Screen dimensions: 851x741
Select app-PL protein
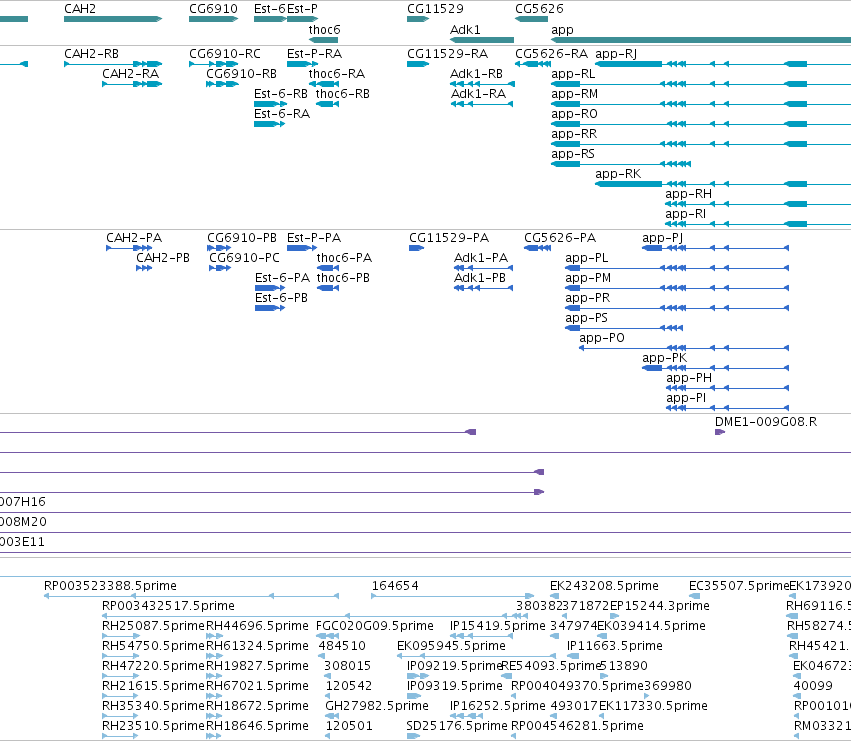[677, 268]
